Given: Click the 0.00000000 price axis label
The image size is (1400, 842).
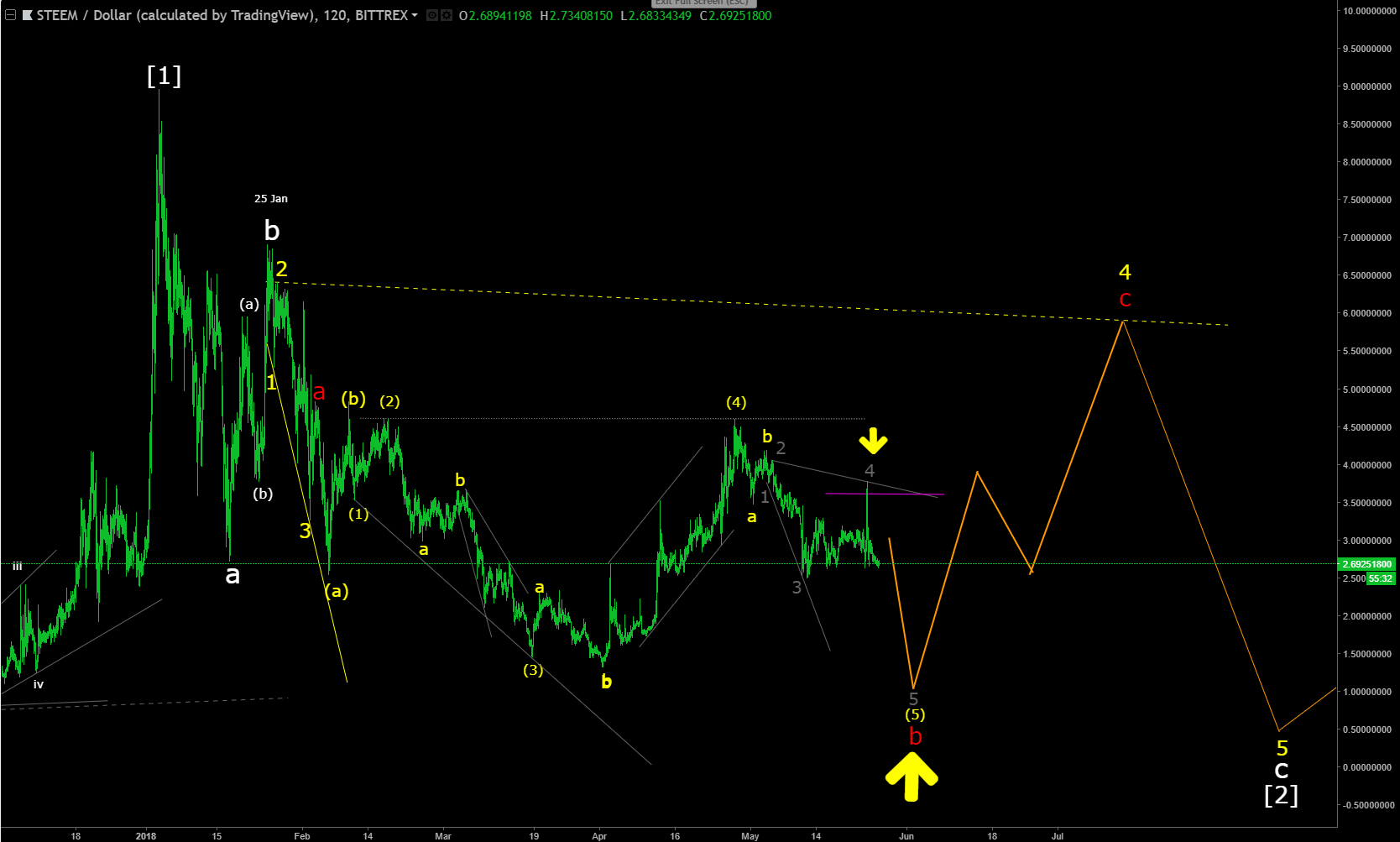Looking at the screenshot, I should coord(1367,767).
